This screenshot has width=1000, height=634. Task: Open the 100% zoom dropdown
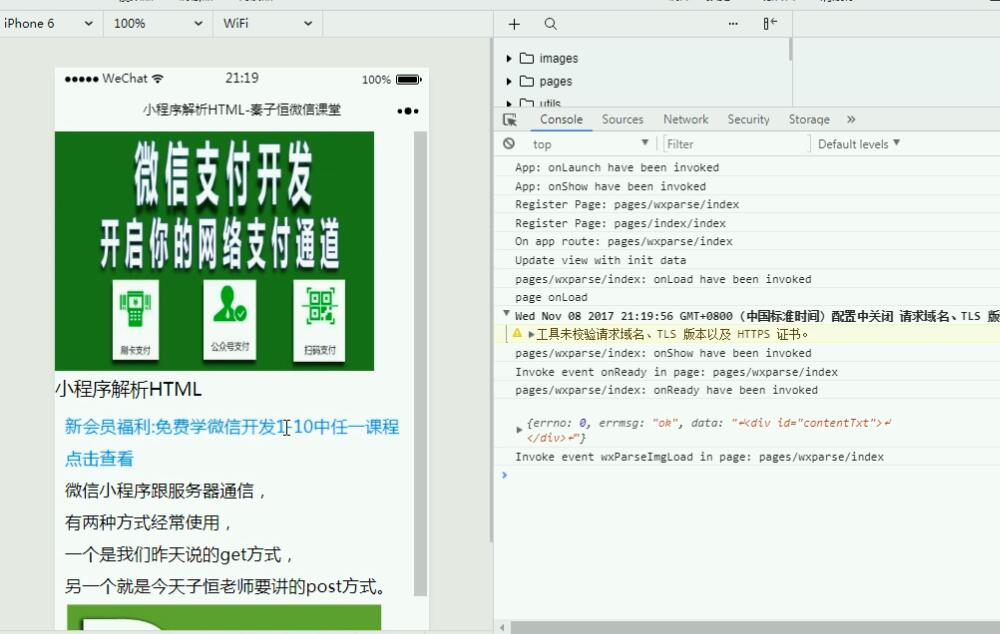coord(158,24)
